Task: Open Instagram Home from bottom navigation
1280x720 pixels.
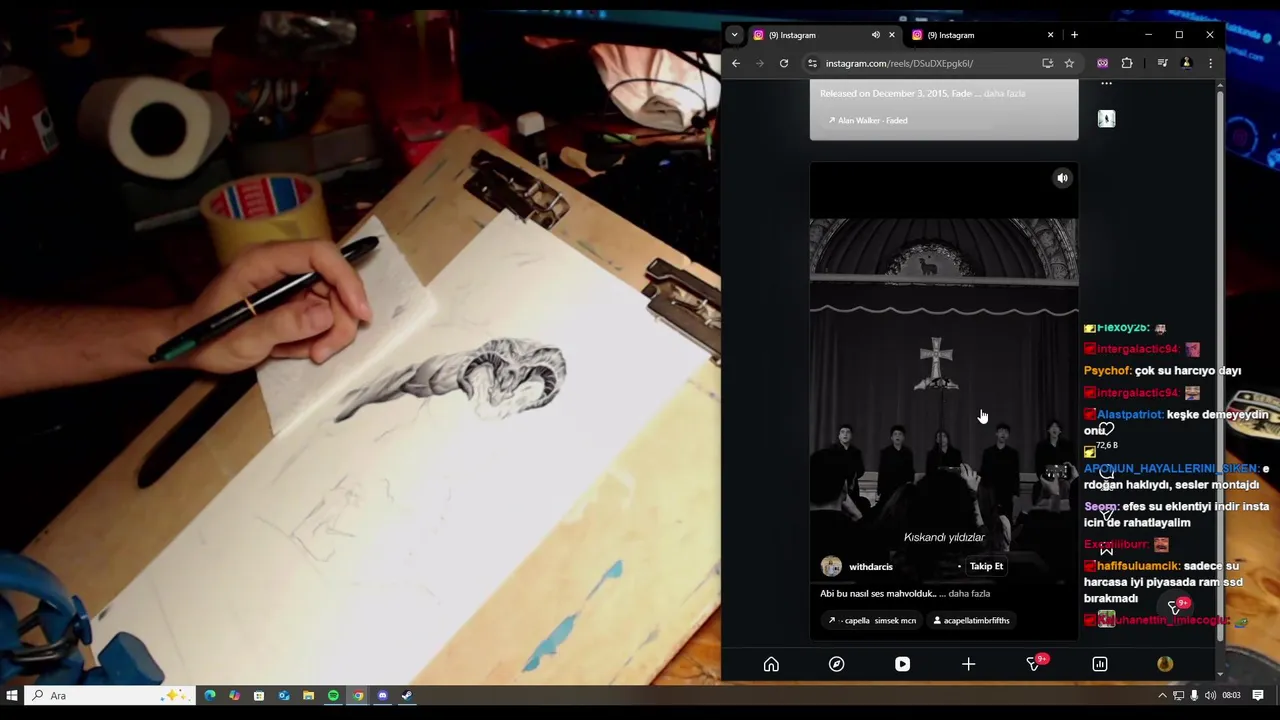Action: pos(771,664)
